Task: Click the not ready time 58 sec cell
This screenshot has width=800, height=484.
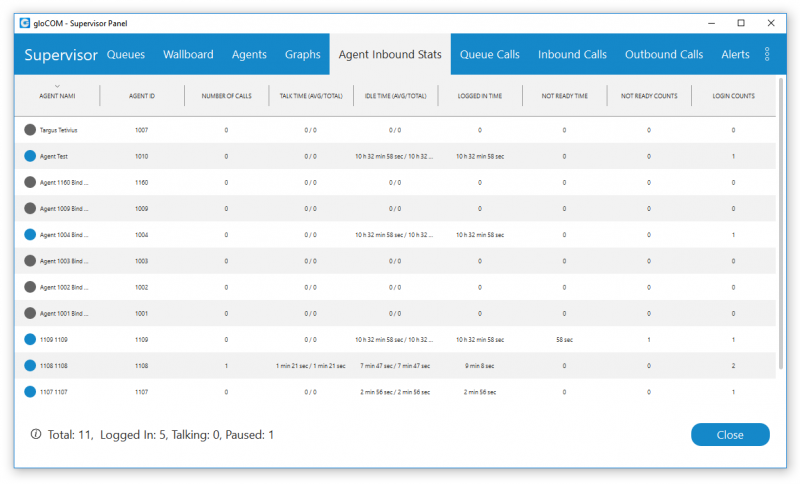Action: [x=564, y=340]
